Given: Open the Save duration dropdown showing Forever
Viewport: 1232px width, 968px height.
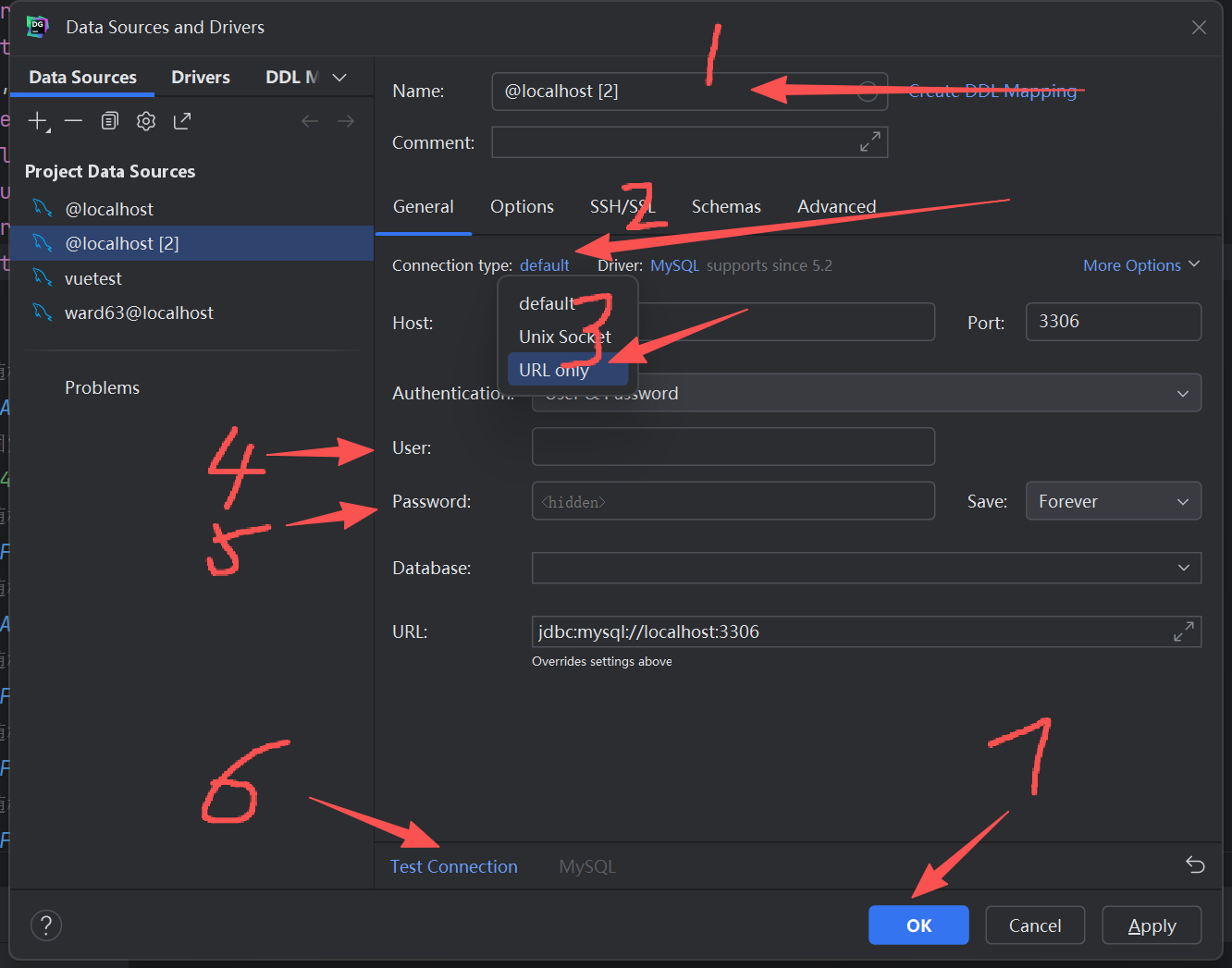Looking at the screenshot, I should pyautogui.click(x=1113, y=500).
